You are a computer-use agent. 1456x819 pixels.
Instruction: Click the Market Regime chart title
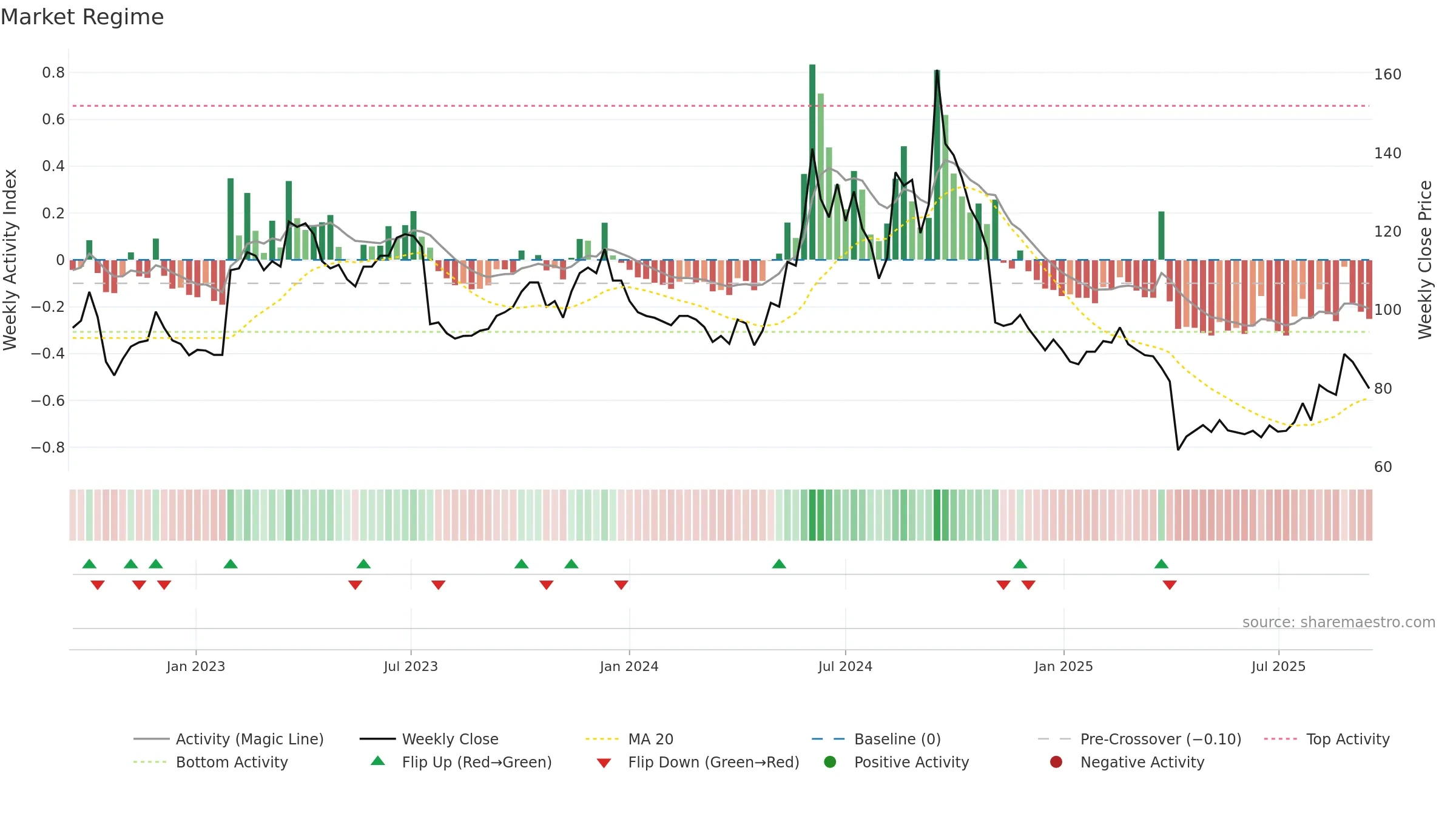pyautogui.click(x=82, y=17)
